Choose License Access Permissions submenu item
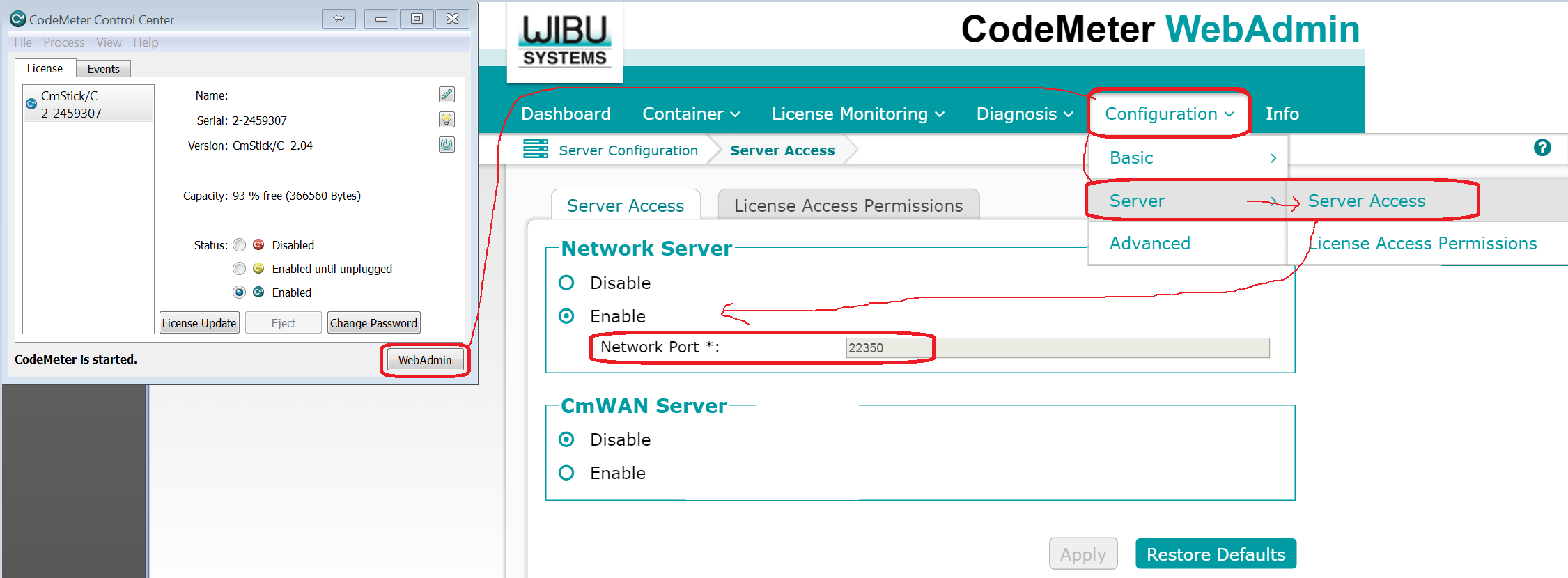 pos(1422,243)
